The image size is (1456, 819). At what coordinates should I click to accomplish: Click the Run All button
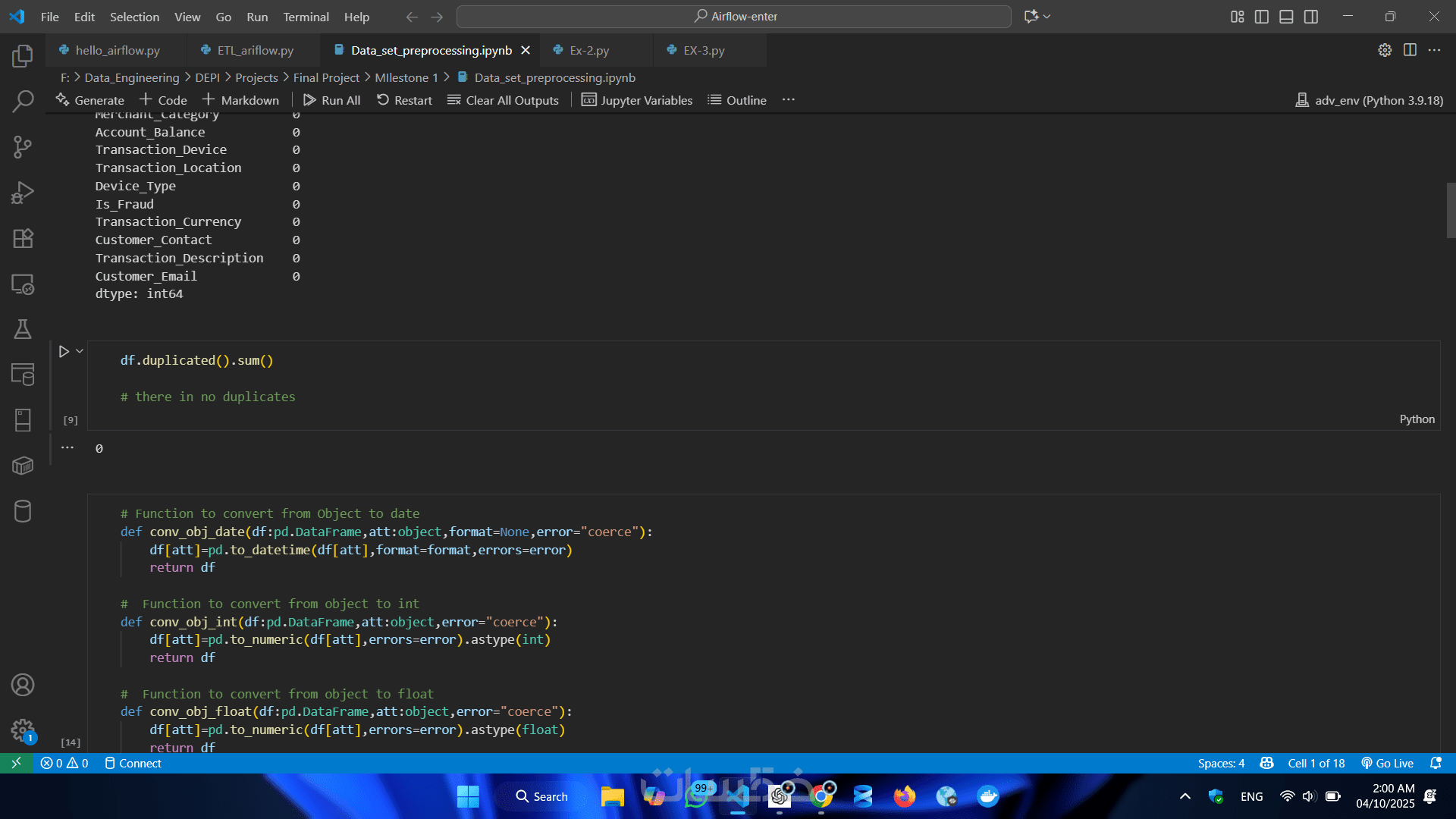[332, 100]
